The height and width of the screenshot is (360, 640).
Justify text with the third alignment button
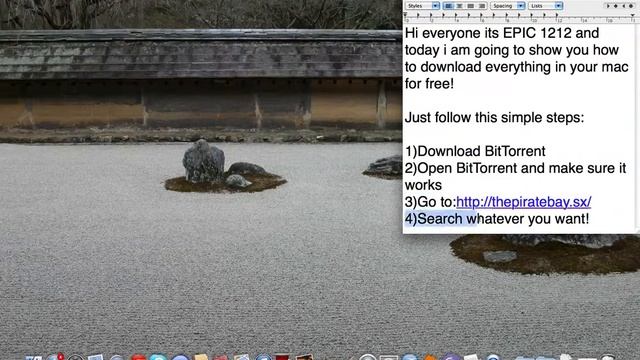tap(471, 6)
